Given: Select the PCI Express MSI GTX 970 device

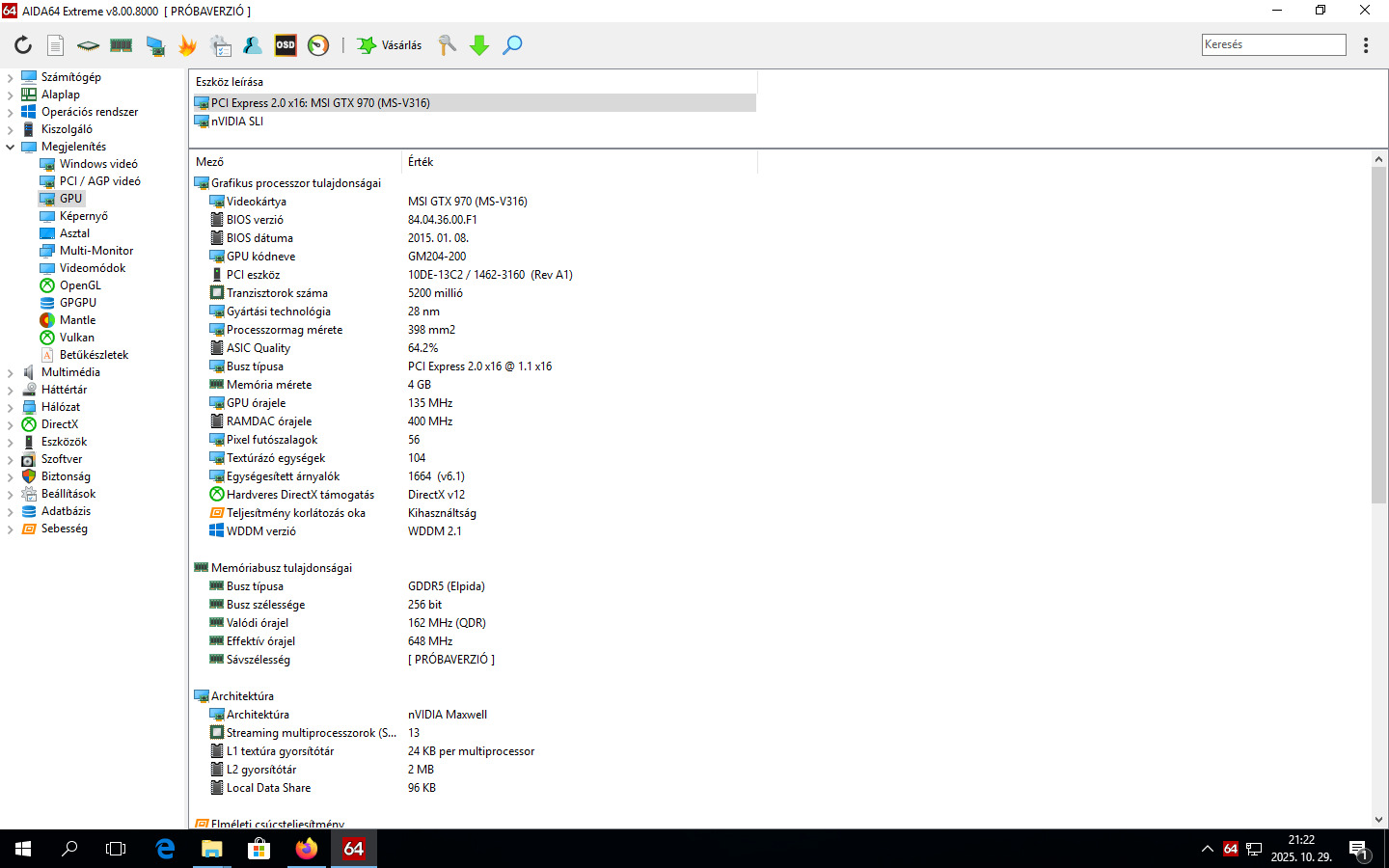Looking at the screenshot, I should pyautogui.click(x=474, y=103).
